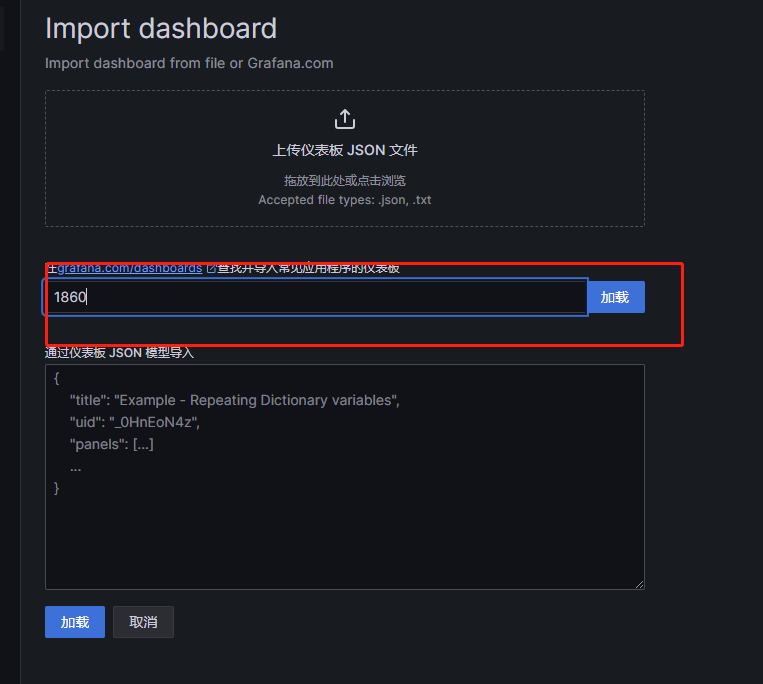This screenshot has height=684, width=763.
Task: Click the blue 加载 button beside the ID field
Action: 615,297
